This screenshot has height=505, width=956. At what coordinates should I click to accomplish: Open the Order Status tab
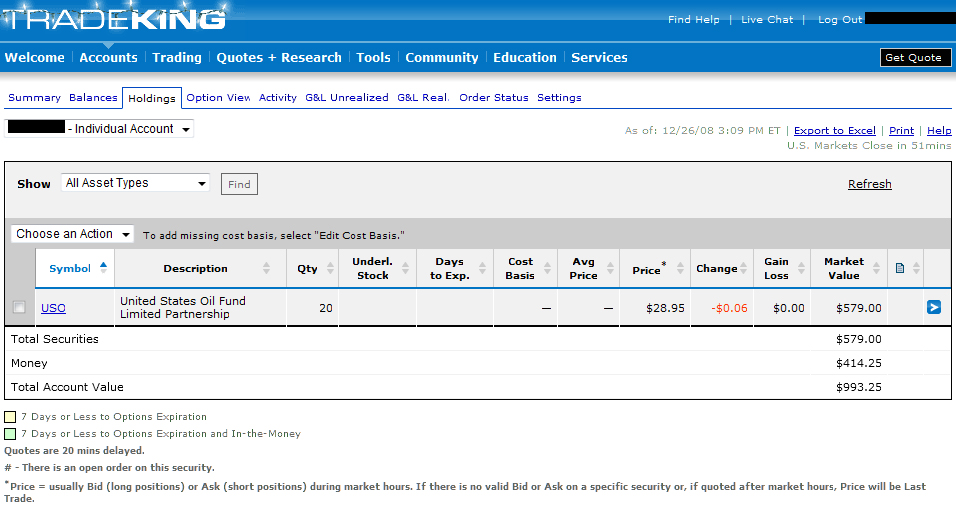click(494, 98)
